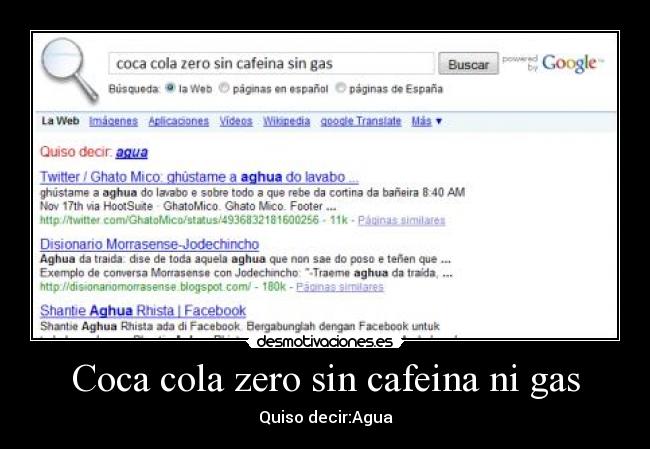Open the La Web tab
This screenshot has height=449, width=650.
tap(61, 121)
